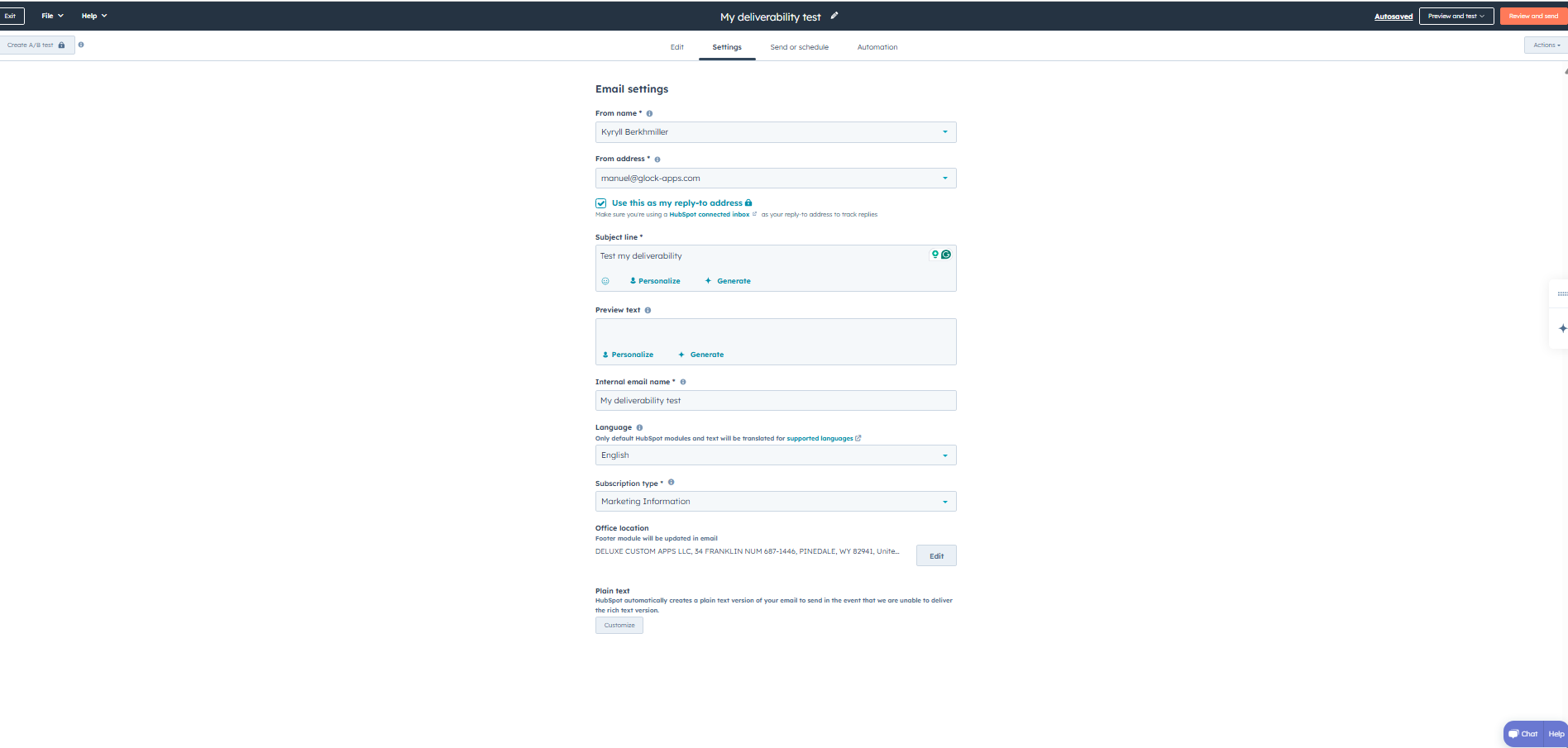This screenshot has width=1568, height=748.
Task: Open the HubSpot connected inbox link
Action: pyautogui.click(x=713, y=215)
